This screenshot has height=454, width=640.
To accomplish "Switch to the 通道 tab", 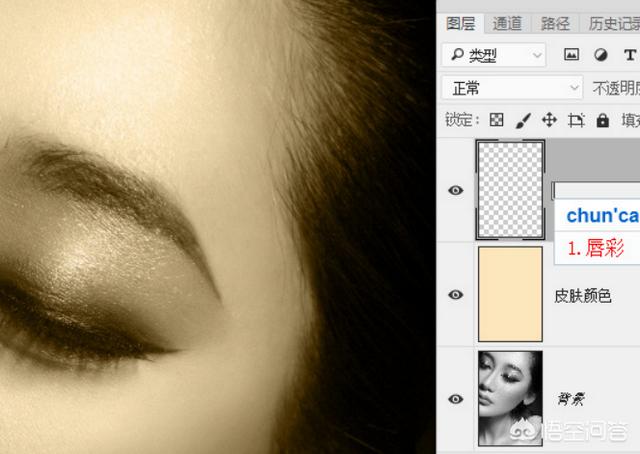I will pos(507,23).
